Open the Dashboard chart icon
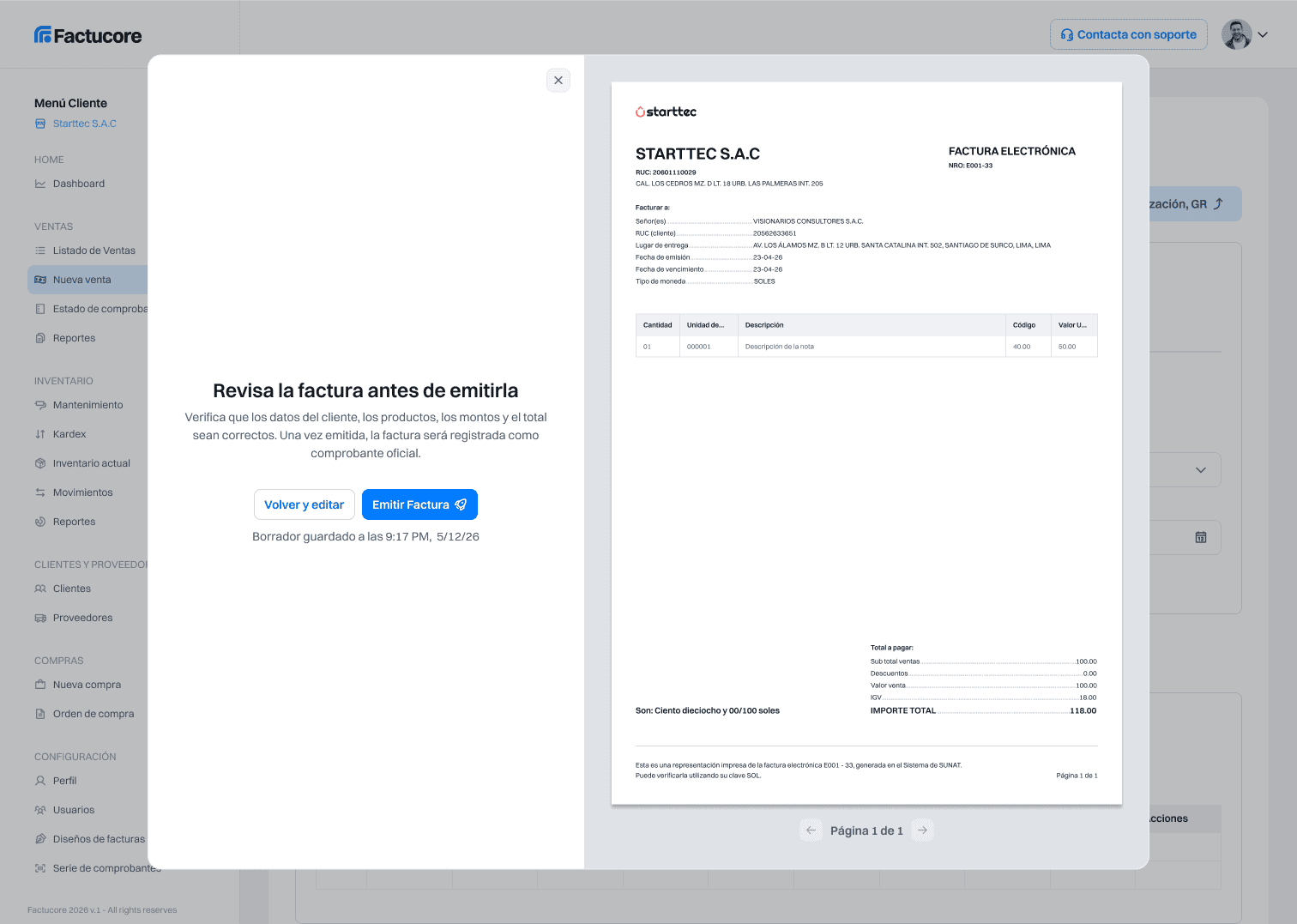 pyautogui.click(x=40, y=184)
